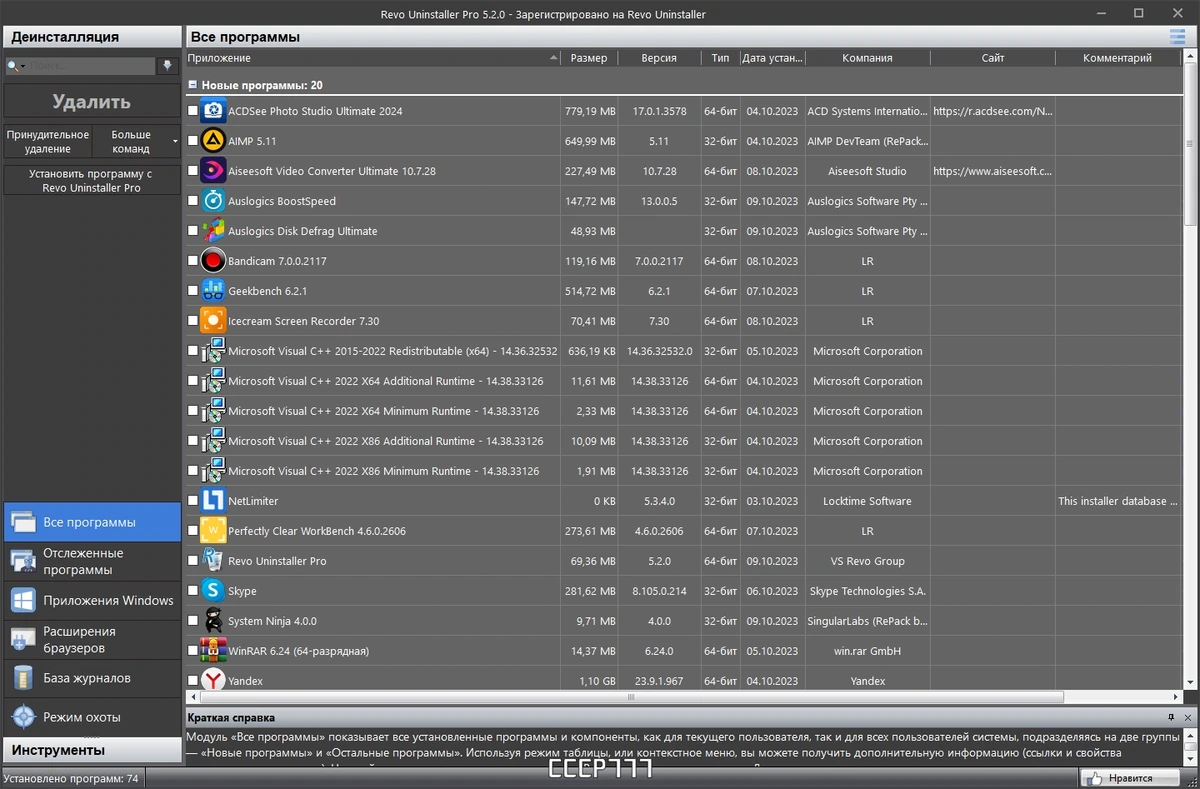Expand the Деинсталляция section header

point(92,37)
